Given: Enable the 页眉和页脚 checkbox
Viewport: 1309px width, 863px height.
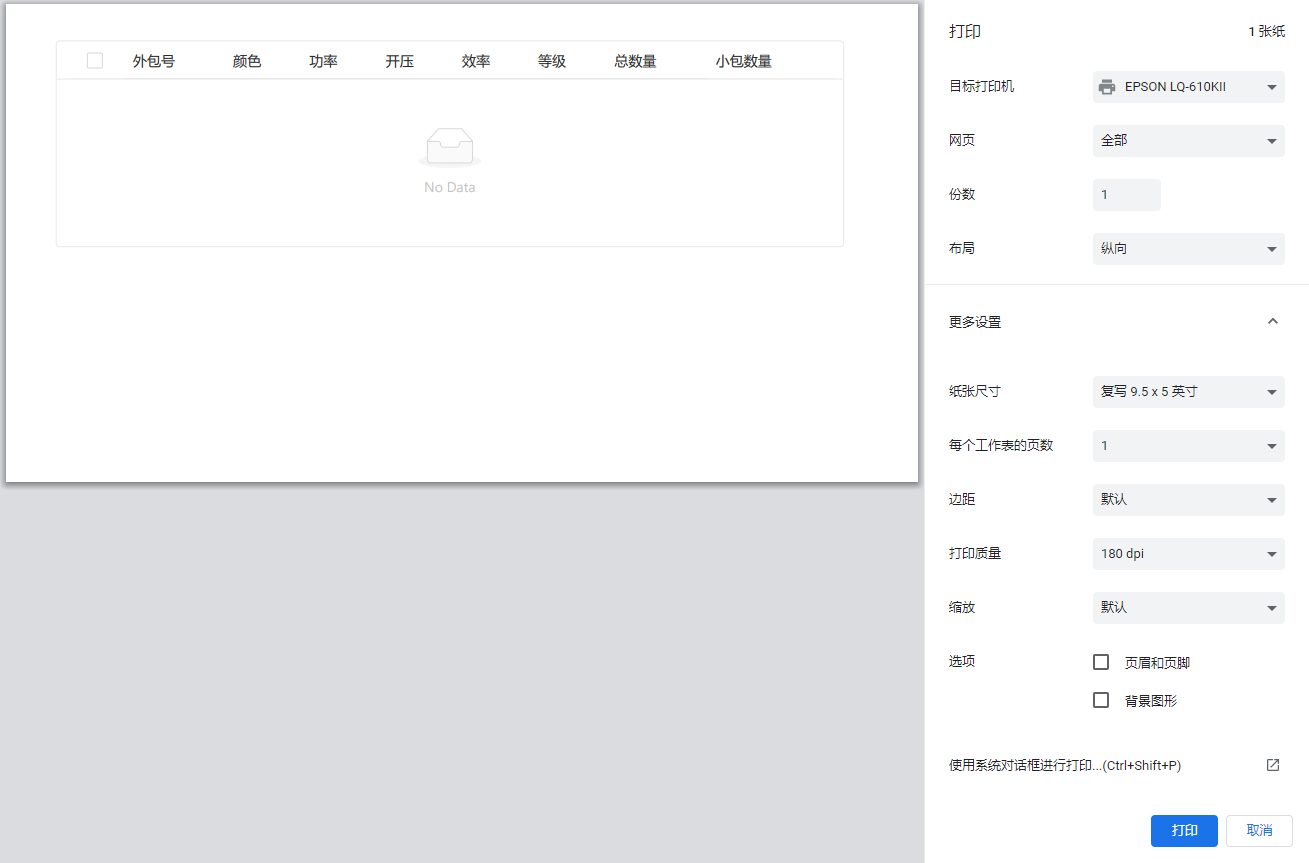Looking at the screenshot, I should [x=1101, y=661].
